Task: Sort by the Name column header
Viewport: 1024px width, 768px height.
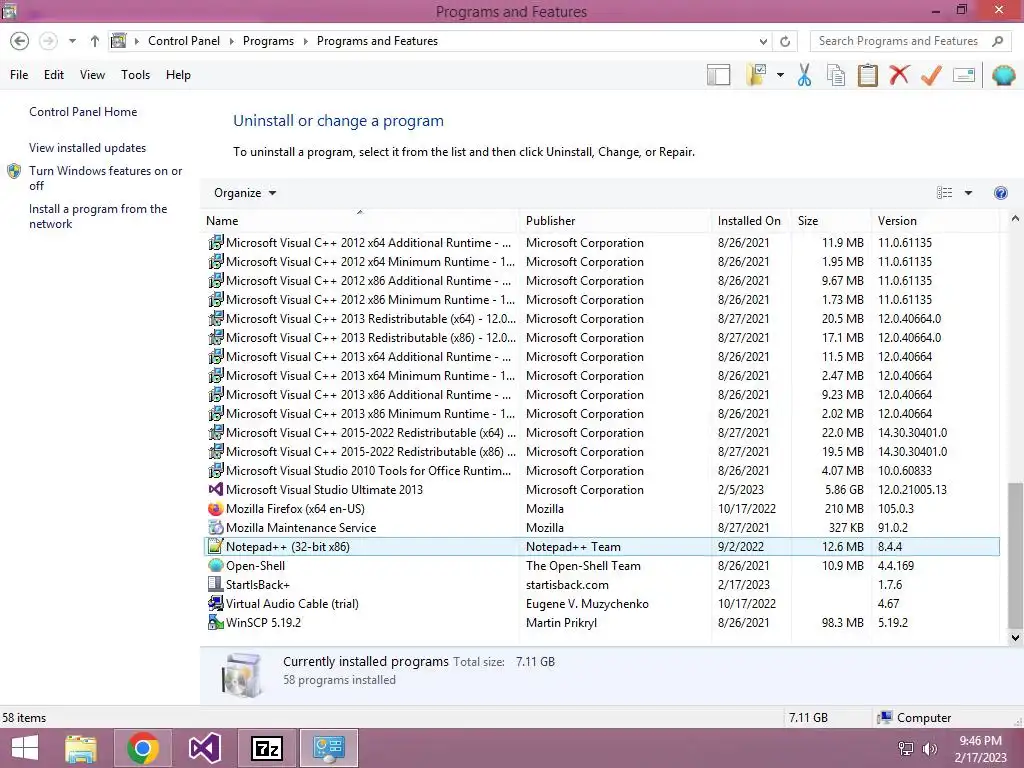Action: 362,221
